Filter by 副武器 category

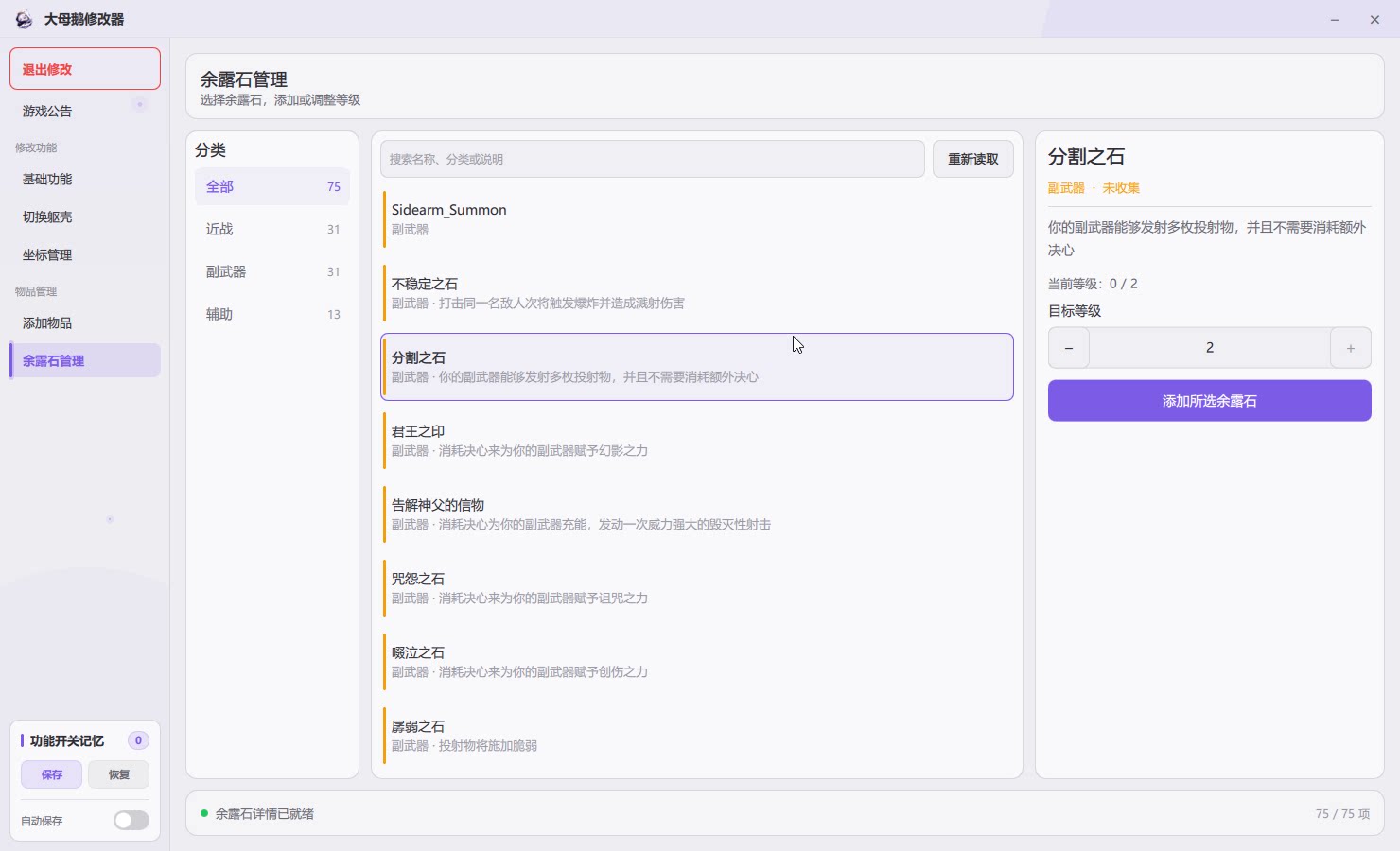(x=272, y=271)
